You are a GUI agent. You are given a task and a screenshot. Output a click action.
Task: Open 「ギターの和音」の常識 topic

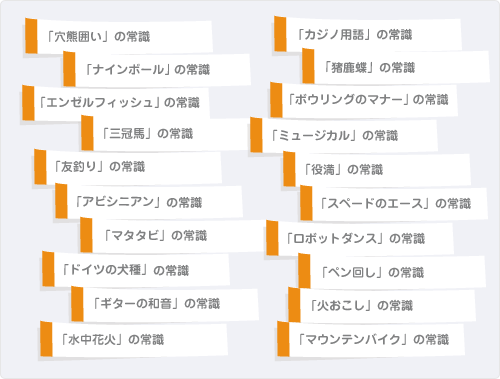165,304
